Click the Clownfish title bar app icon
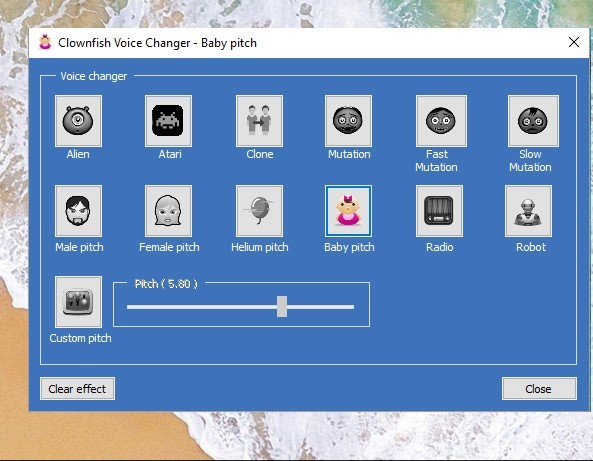Screen dimensions: 593x461 [x=45, y=42]
